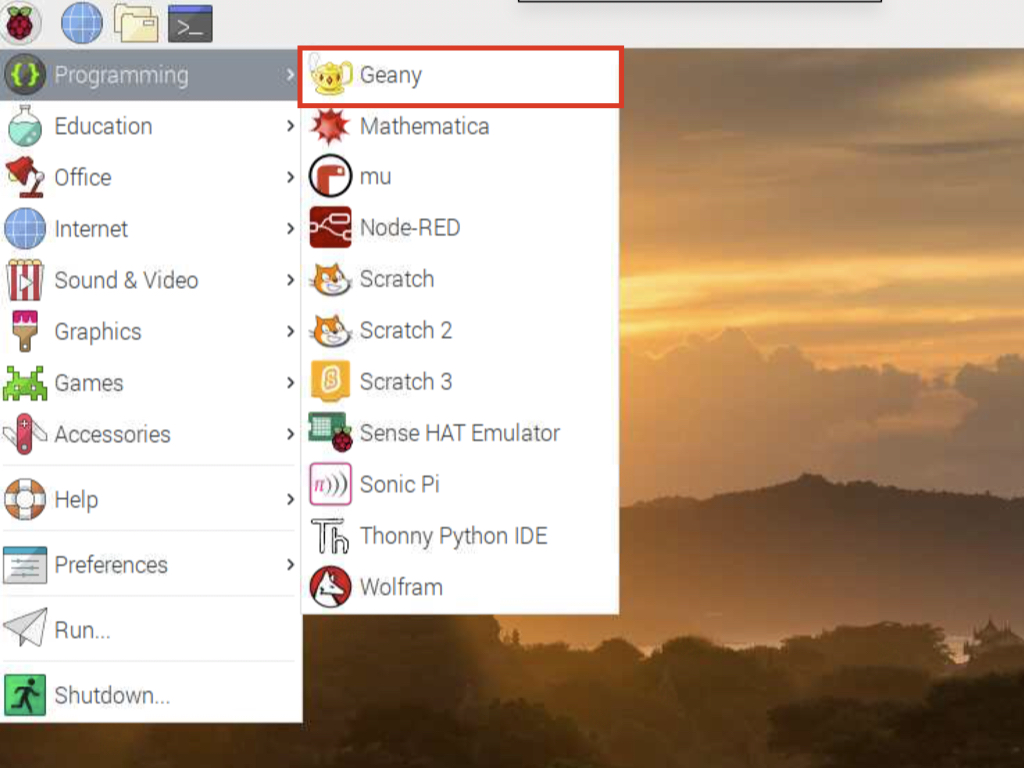
Task: Choose Sonic Pi from Programming submenu
Action: (460, 484)
